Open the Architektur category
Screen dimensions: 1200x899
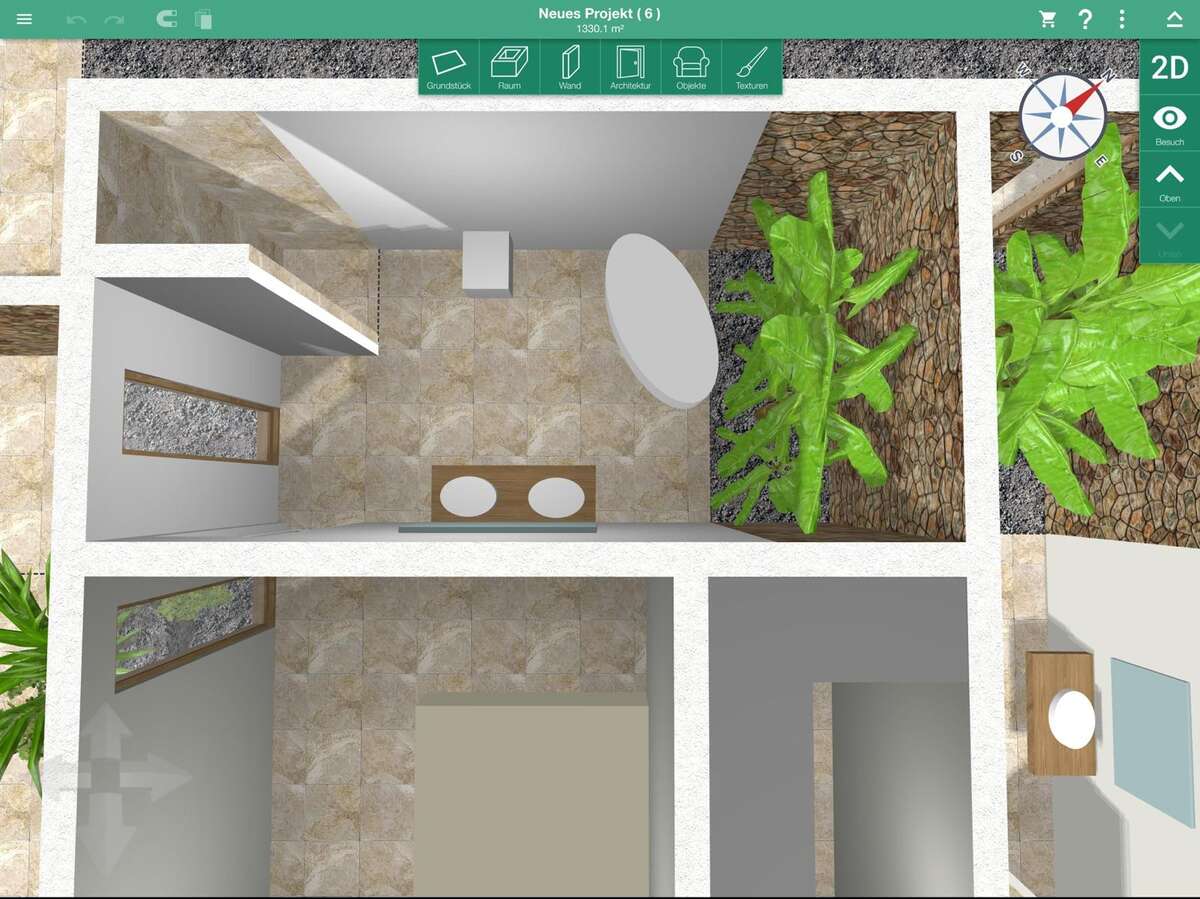630,68
